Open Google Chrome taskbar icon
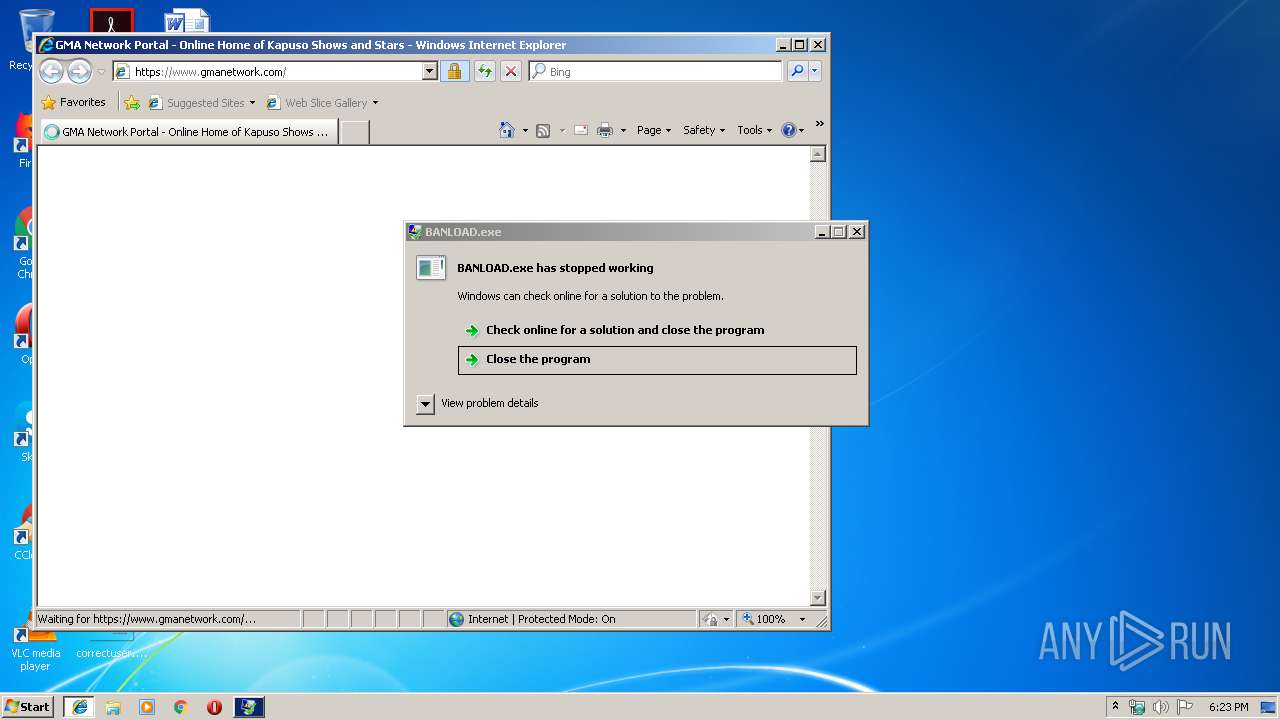The height and width of the screenshot is (720, 1280). [181, 706]
